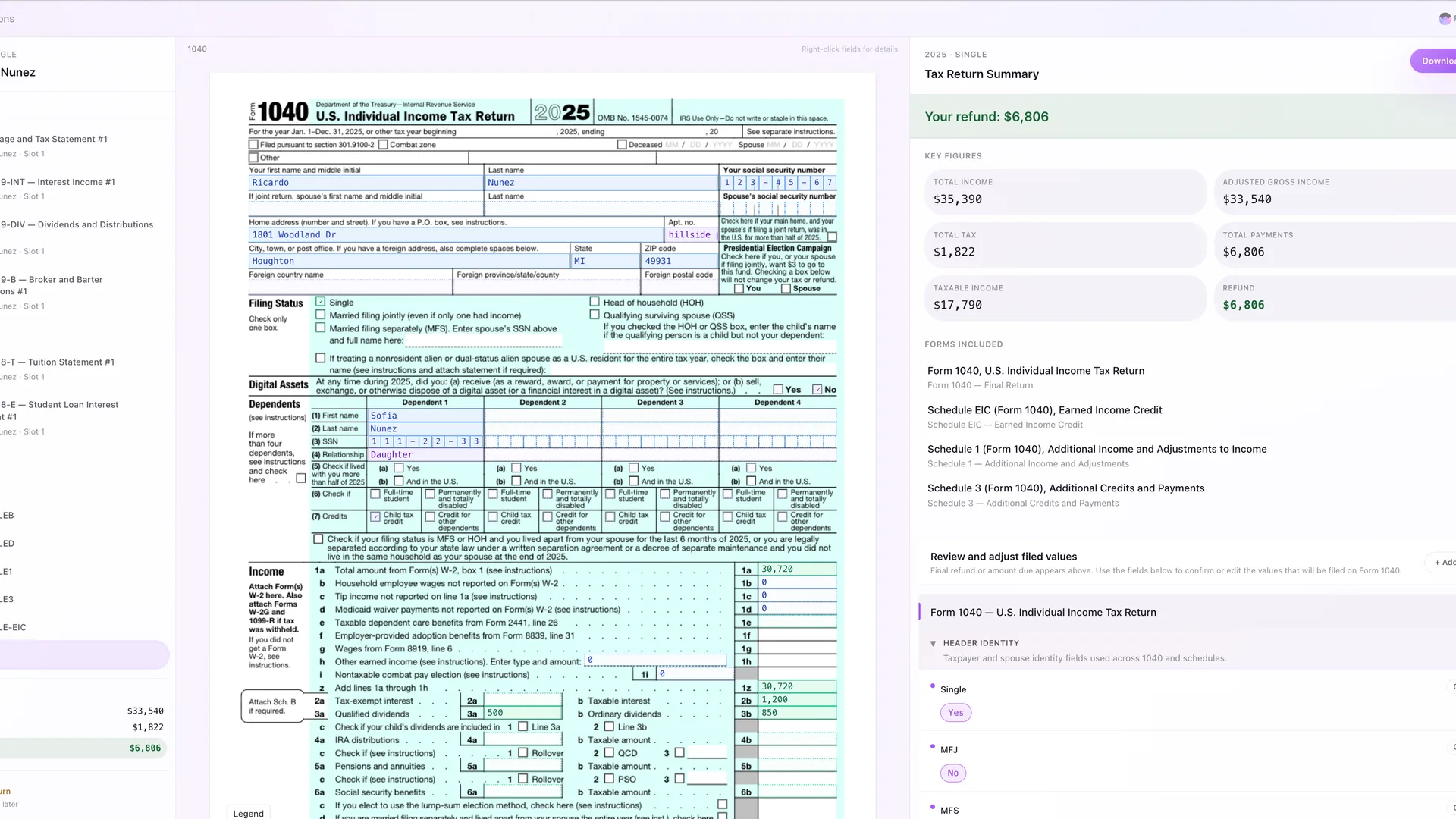Image resolution: width=1456 pixels, height=819 pixels.
Task: Toggle Digital Assets No checkbox
Action: coord(817,390)
